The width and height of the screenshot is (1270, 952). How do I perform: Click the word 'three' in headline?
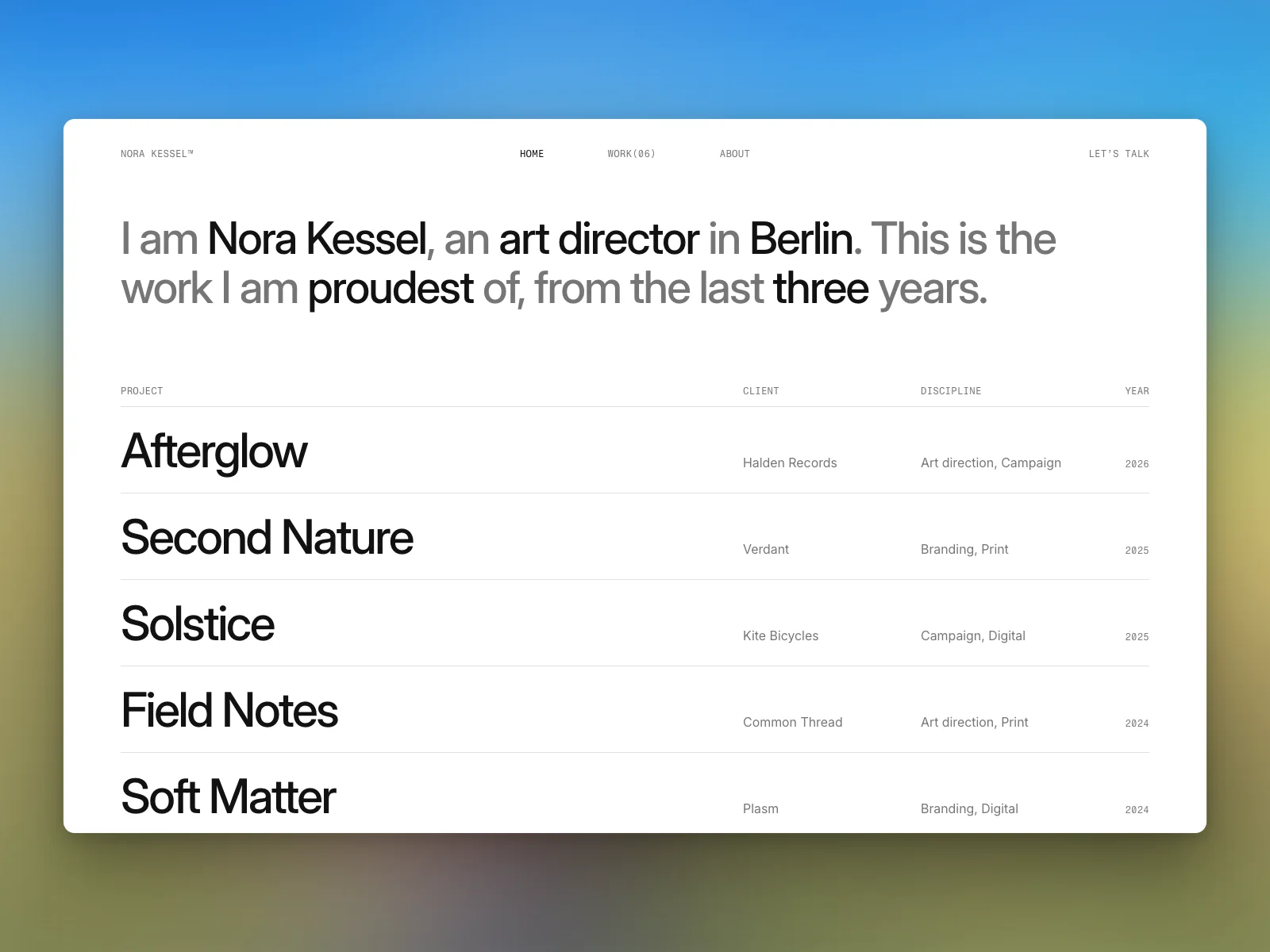pos(821,288)
